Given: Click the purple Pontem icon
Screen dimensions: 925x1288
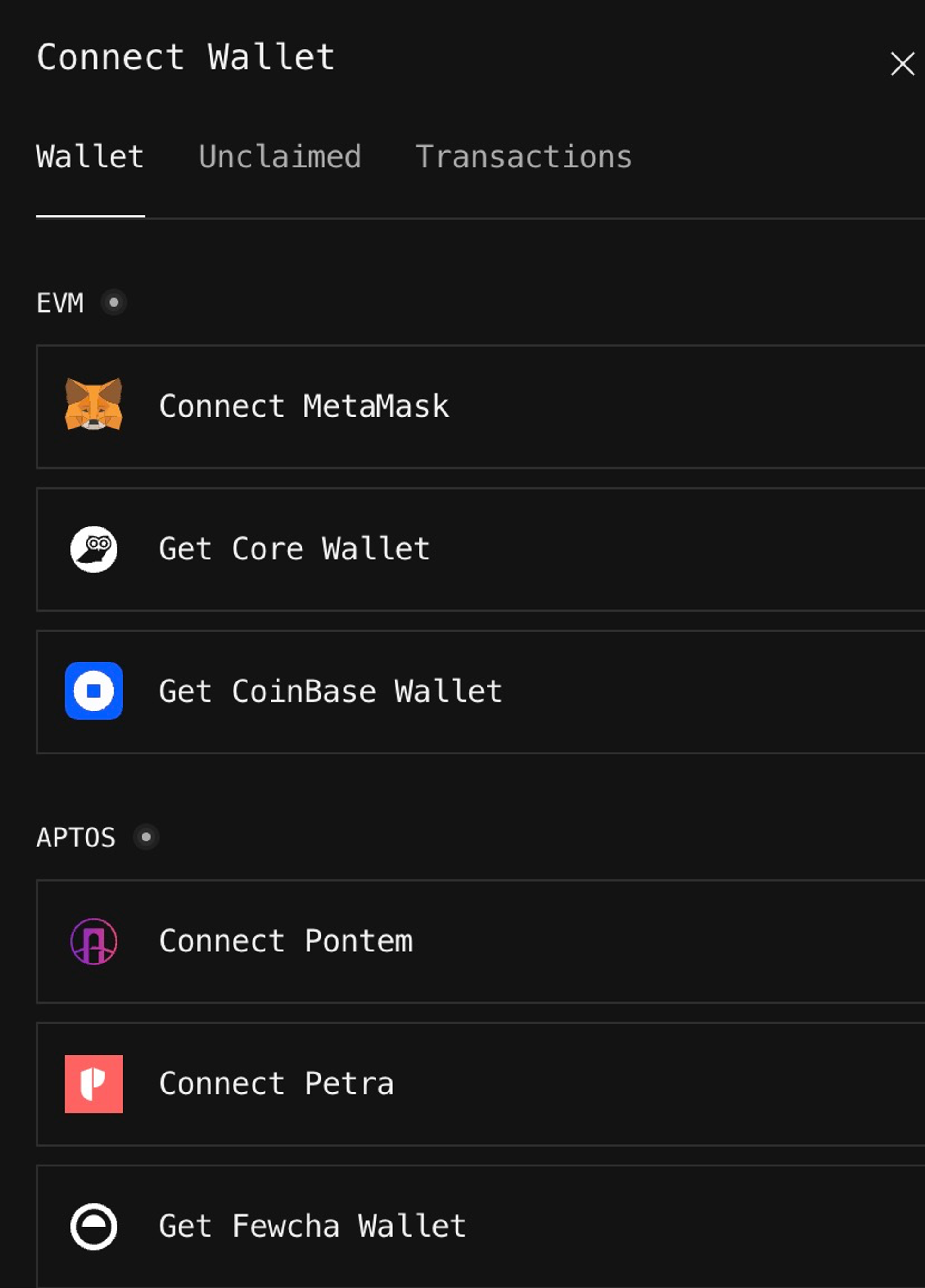Looking at the screenshot, I should click(x=94, y=941).
